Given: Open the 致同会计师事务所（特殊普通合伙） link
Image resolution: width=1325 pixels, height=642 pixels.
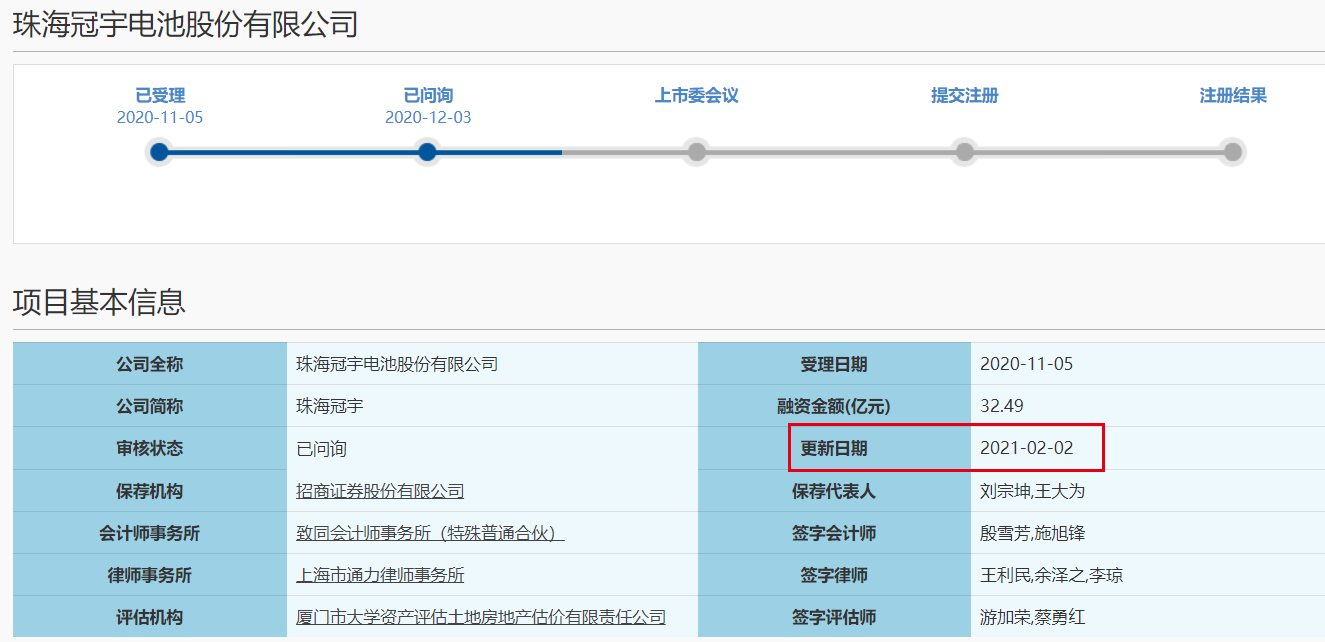Looking at the screenshot, I should 430,533.
